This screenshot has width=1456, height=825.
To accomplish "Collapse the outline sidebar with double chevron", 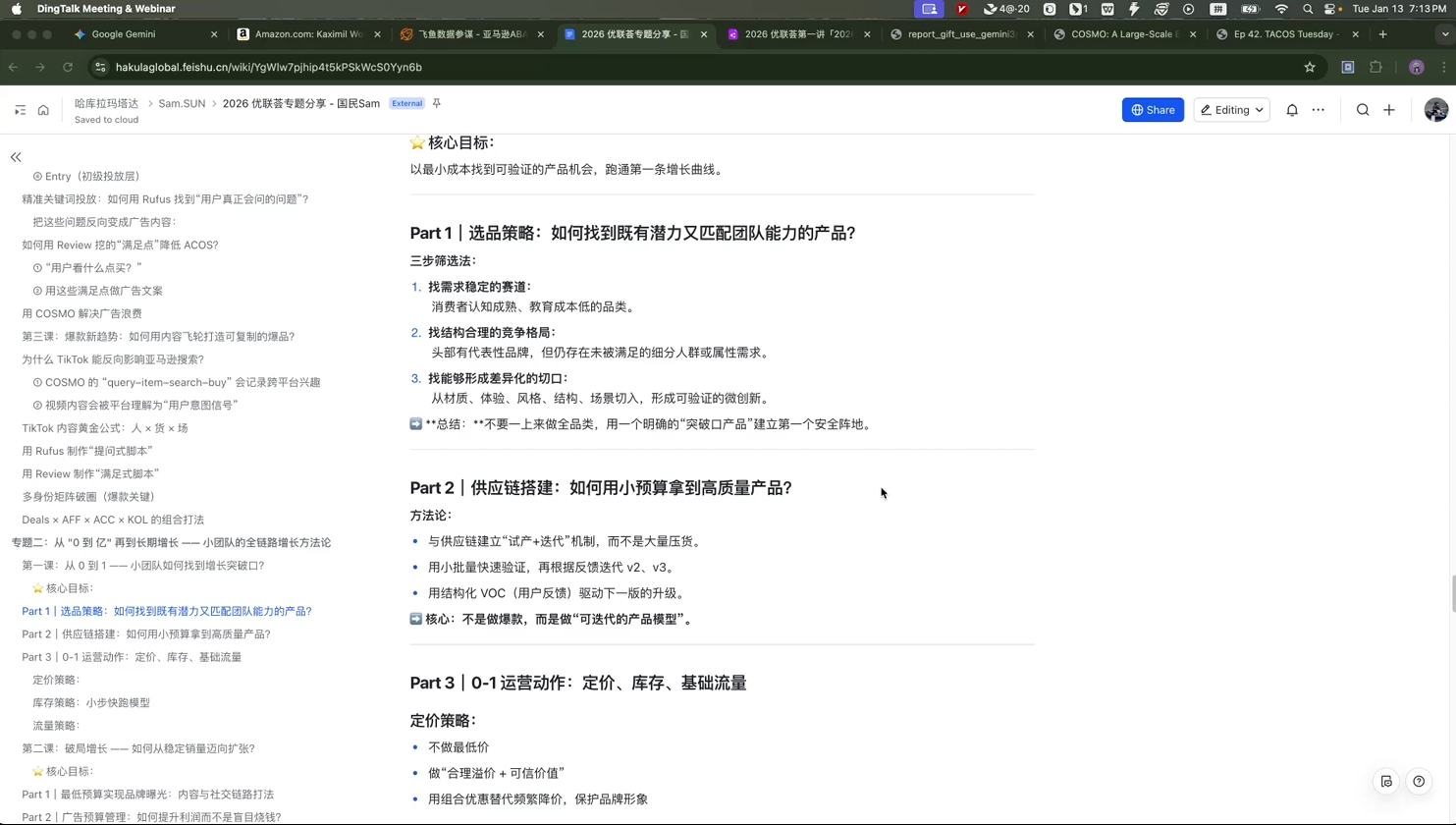I will 16,157.
